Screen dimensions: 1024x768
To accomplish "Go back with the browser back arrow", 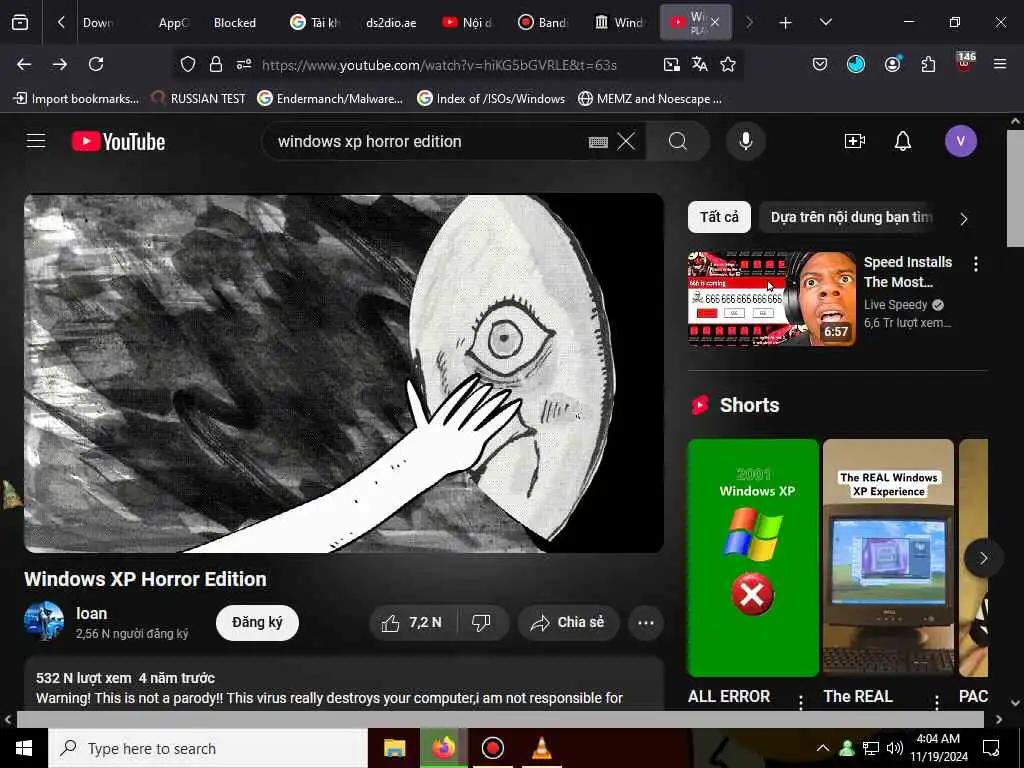I will tap(24, 64).
